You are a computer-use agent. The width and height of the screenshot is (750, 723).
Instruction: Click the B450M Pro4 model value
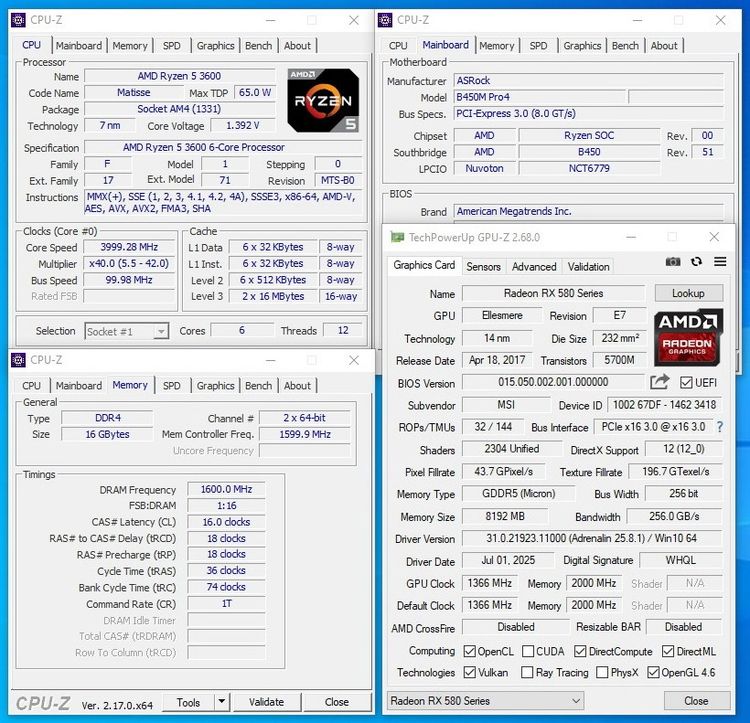click(539, 97)
